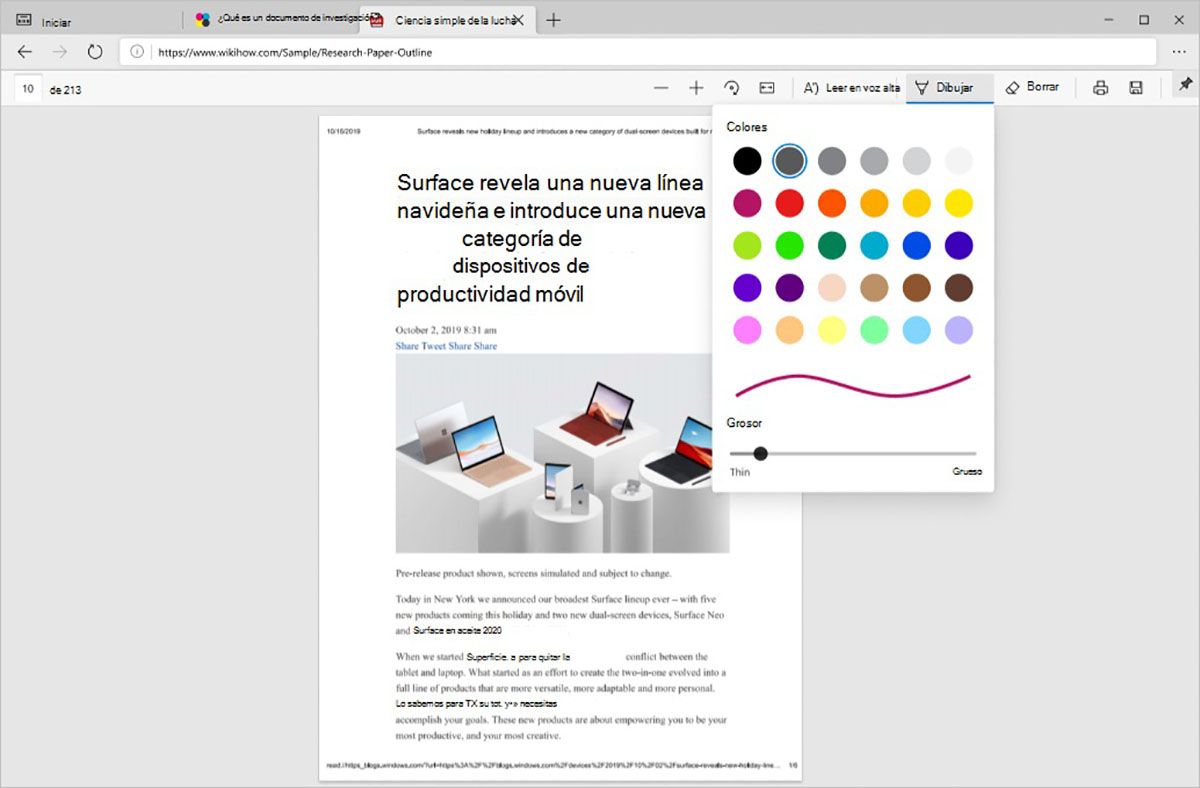Image resolution: width=1200 pixels, height=788 pixels.
Task: Select the teal cyan swatch
Action: (874, 245)
